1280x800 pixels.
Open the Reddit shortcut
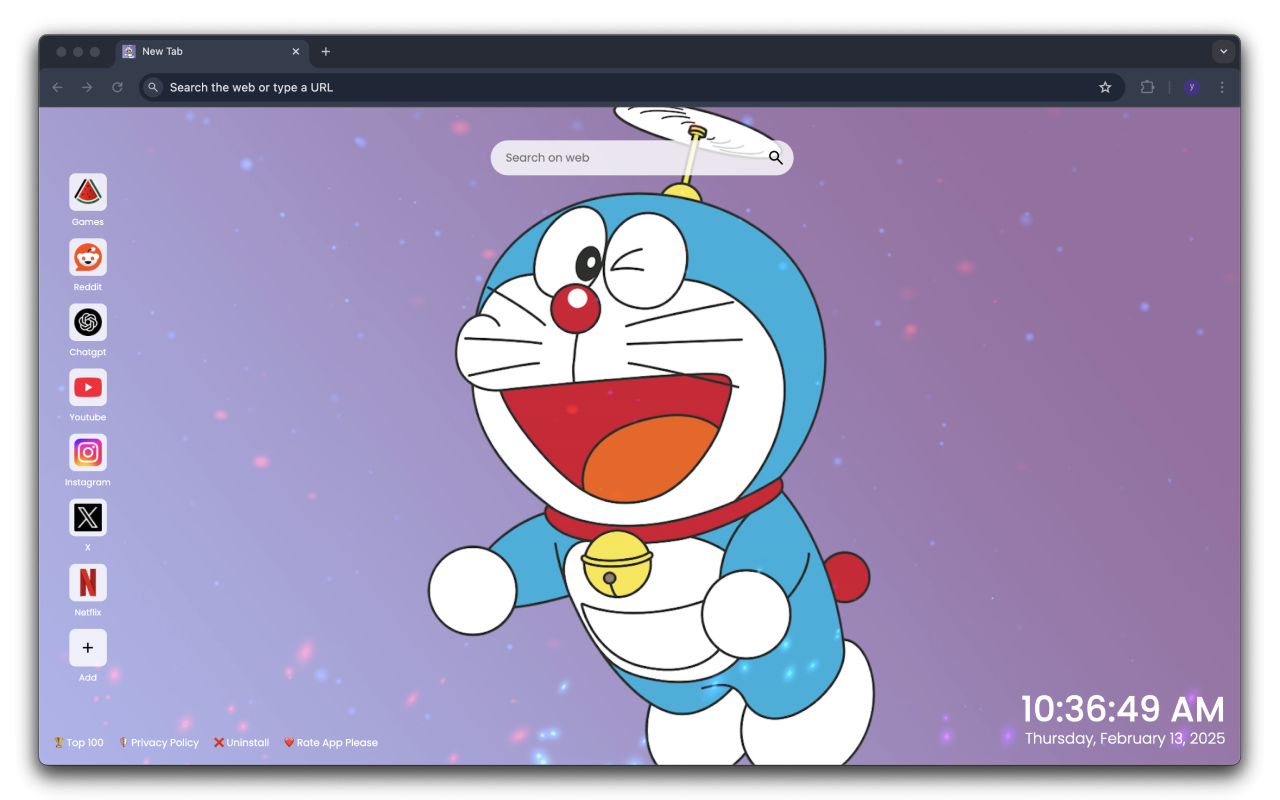(87, 257)
